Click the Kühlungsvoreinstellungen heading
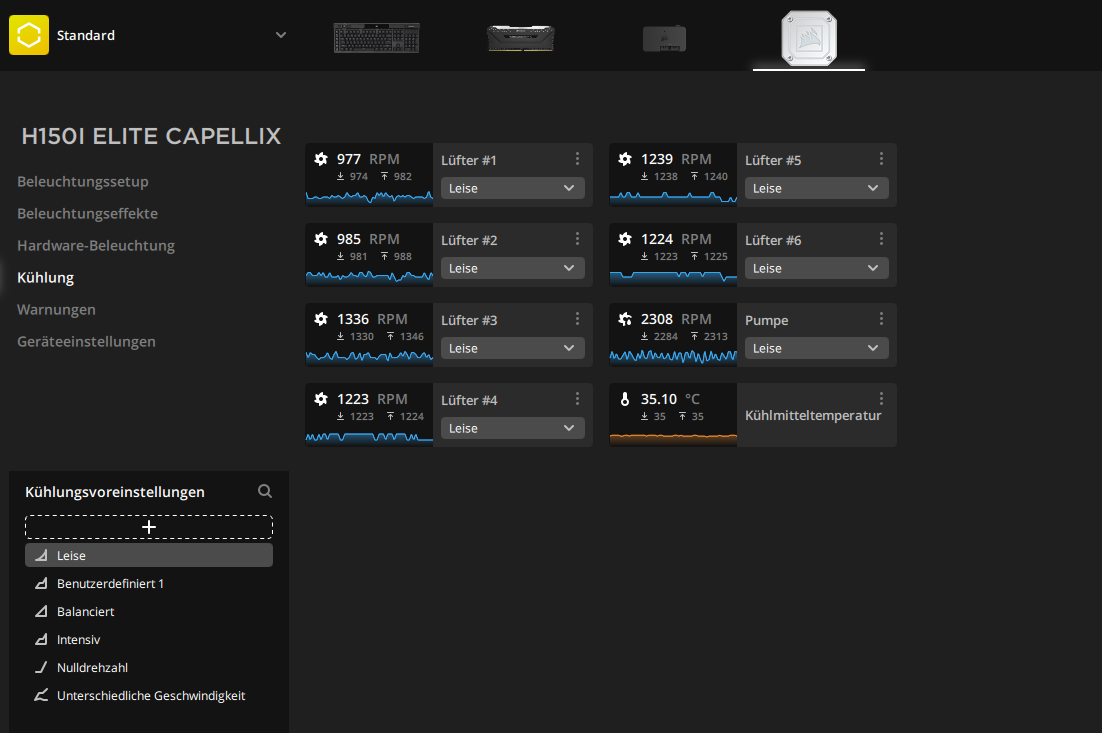Image resolution: width=1102 pixels, height=733 pixels. point(115,492)
